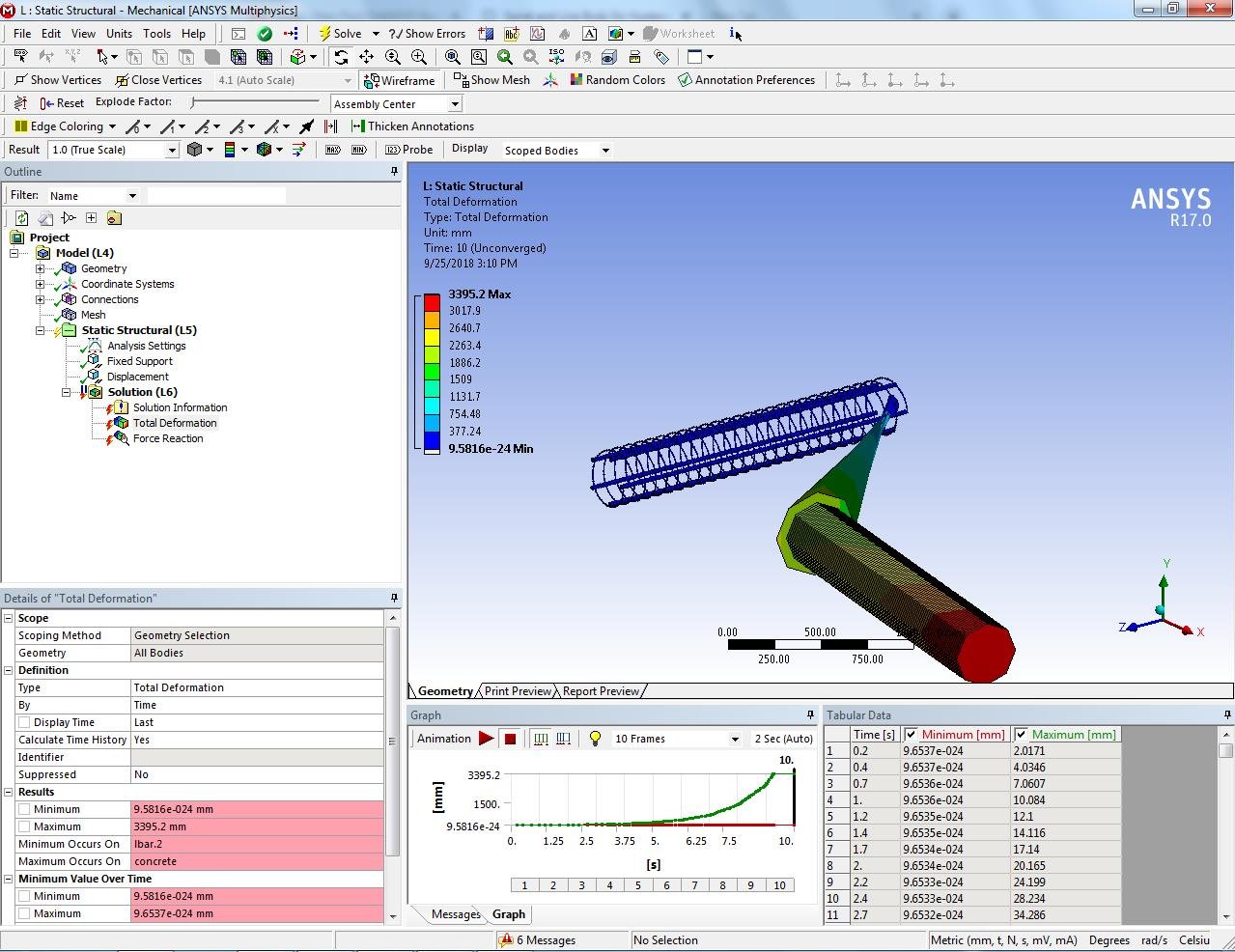This screenshot has height=952, width=1235.
Task: Open the Result scale dropdown
Action: [x=172, y=150]
